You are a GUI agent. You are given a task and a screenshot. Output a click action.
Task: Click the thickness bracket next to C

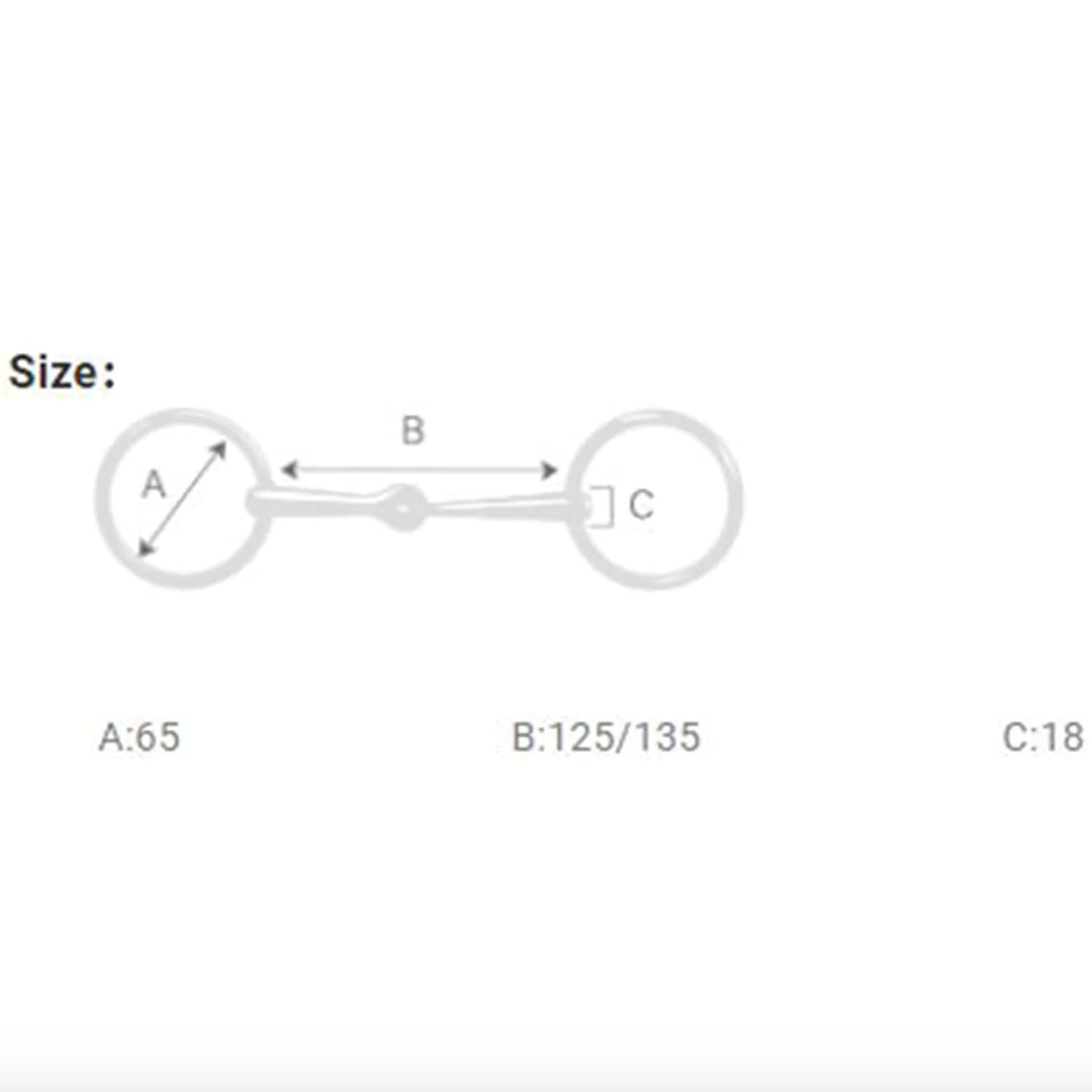coord(606,506)
